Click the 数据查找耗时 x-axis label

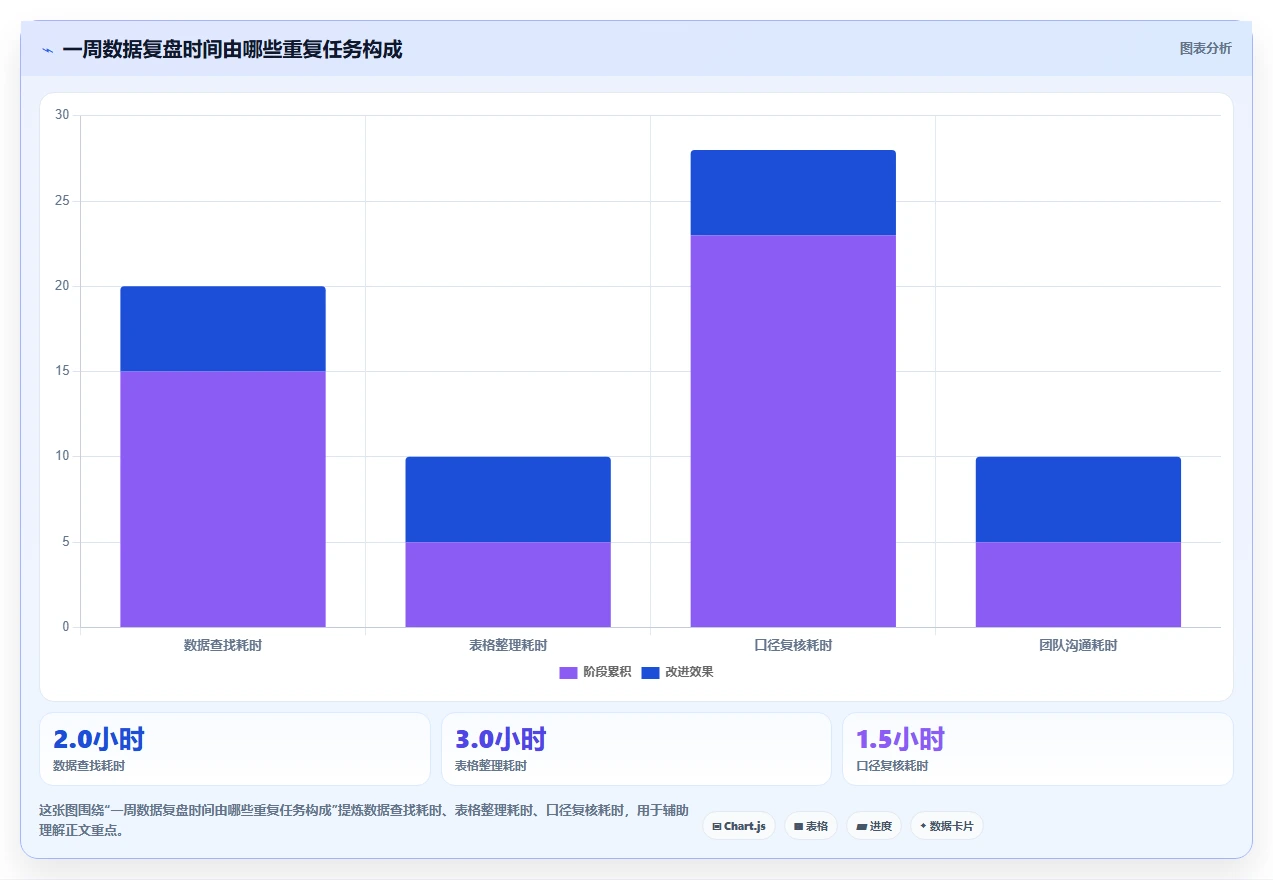pyautogui.click(x=223, y=645)
